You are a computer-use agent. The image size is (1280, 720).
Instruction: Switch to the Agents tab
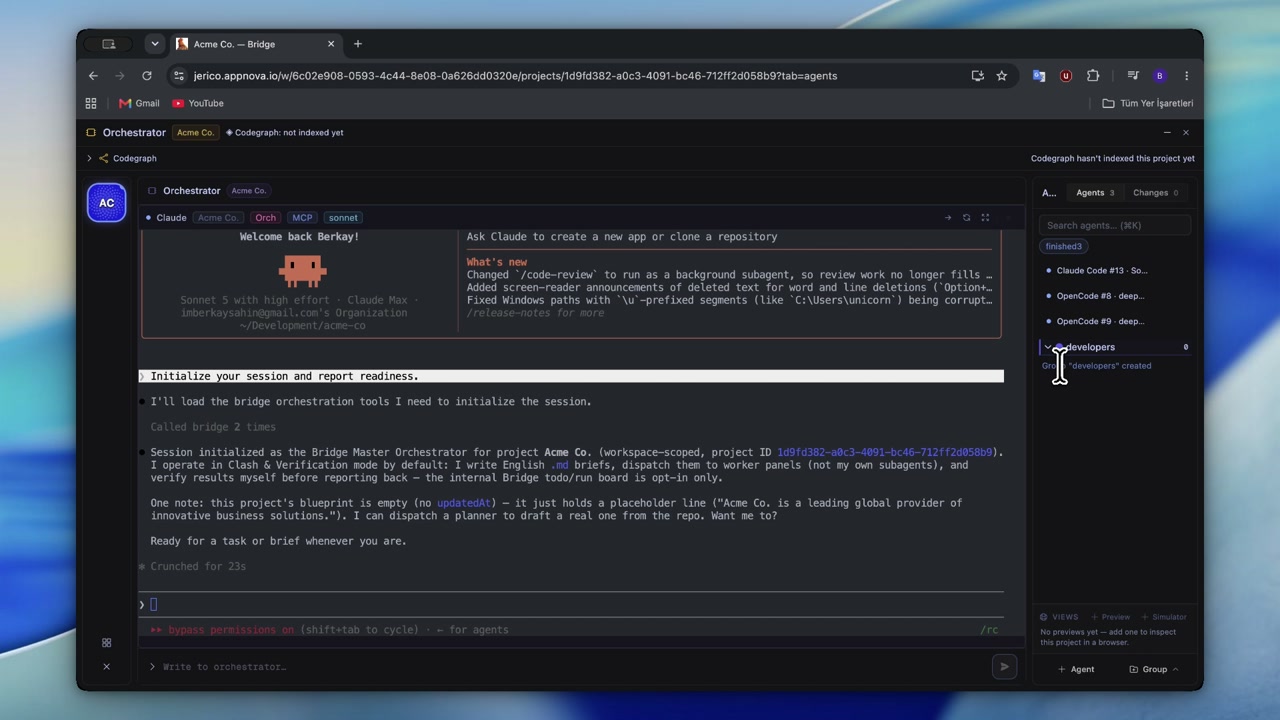tap(1095, 193)
